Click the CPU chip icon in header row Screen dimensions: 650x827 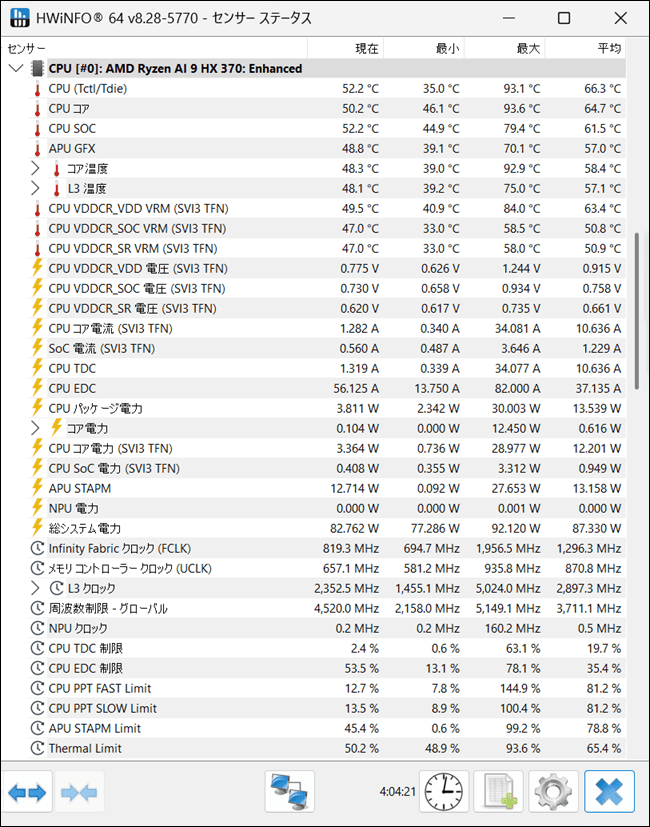coord(37,69)
